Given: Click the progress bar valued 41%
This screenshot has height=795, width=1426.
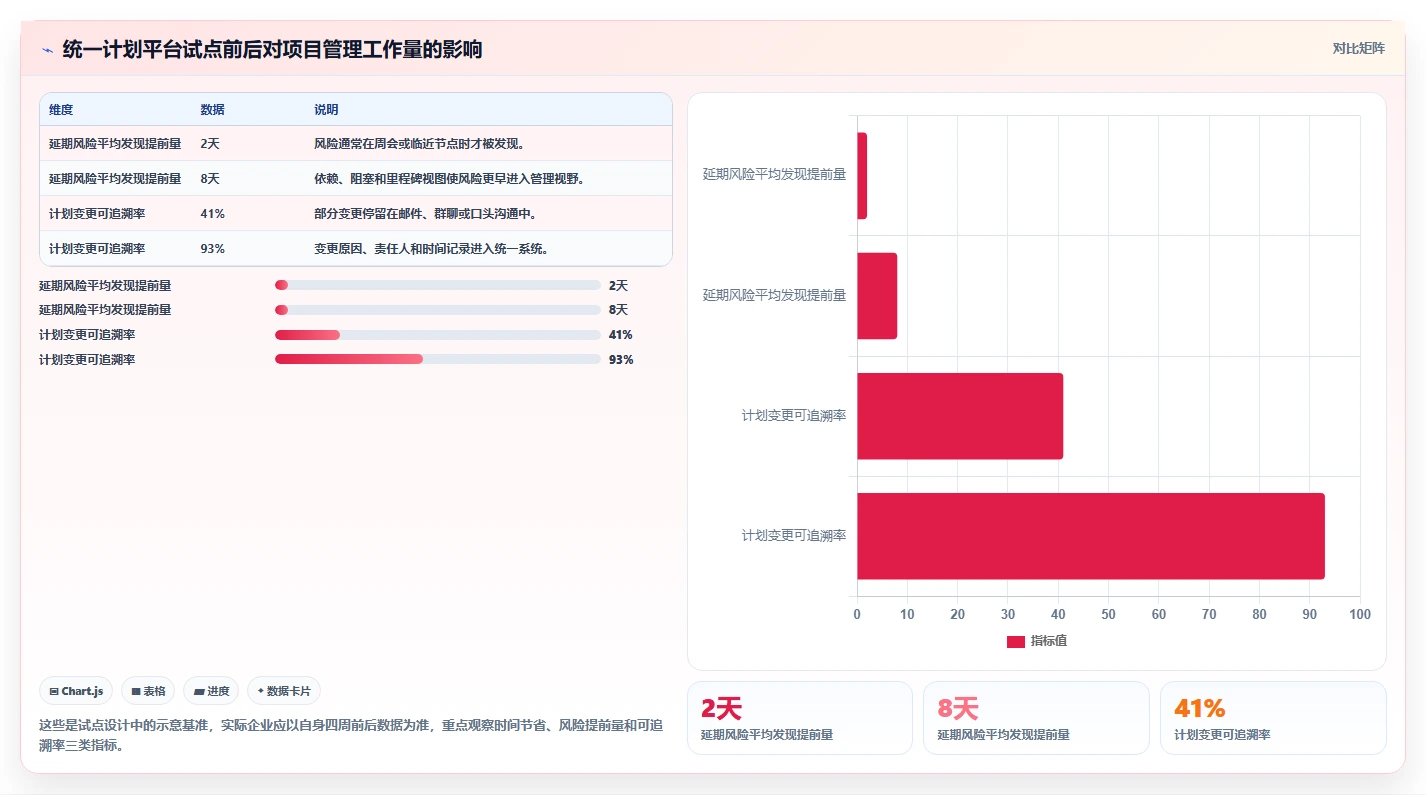Looking at the screenshot, I should tap(438, 335).
